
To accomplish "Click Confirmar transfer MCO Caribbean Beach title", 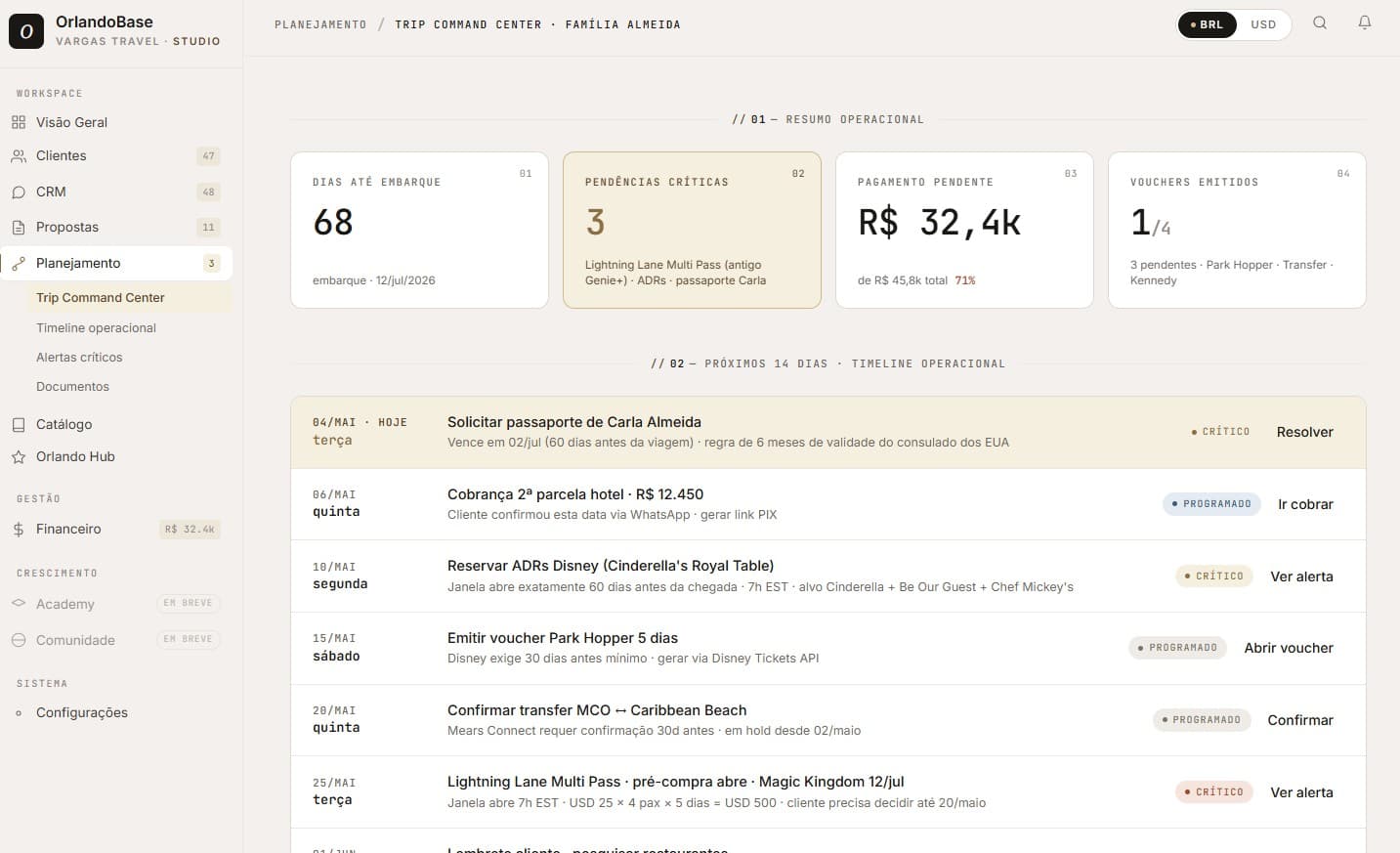I will pos(597,710).
